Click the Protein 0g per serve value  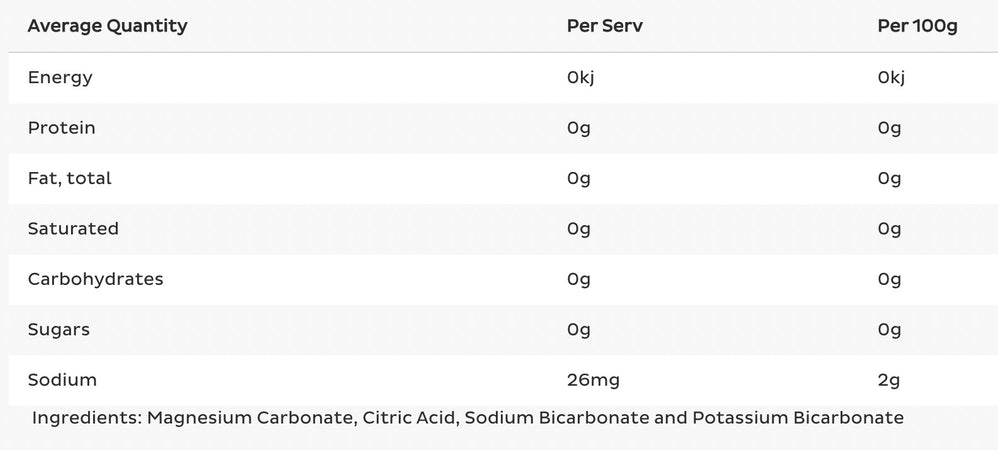coord(578,128)
